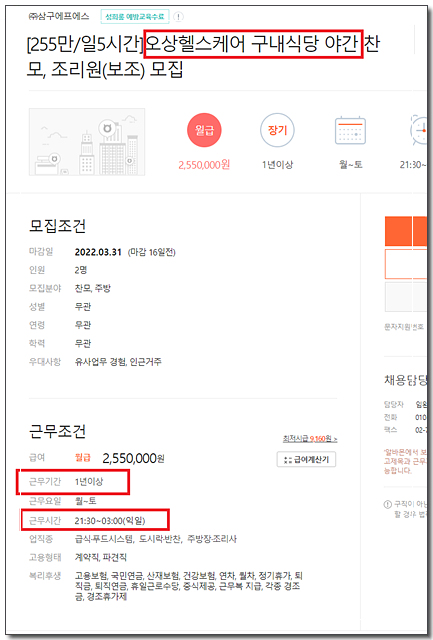Open the 최저시급 9,160원 link
433x640 pixels.
click(x=310, y=439)
